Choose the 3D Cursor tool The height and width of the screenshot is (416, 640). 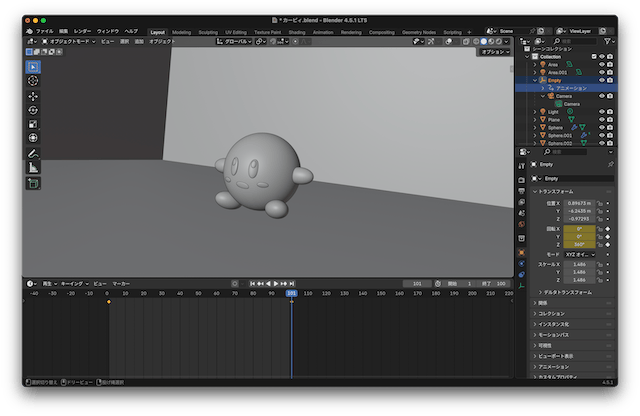pyautogui.click(x=33, y=80)
